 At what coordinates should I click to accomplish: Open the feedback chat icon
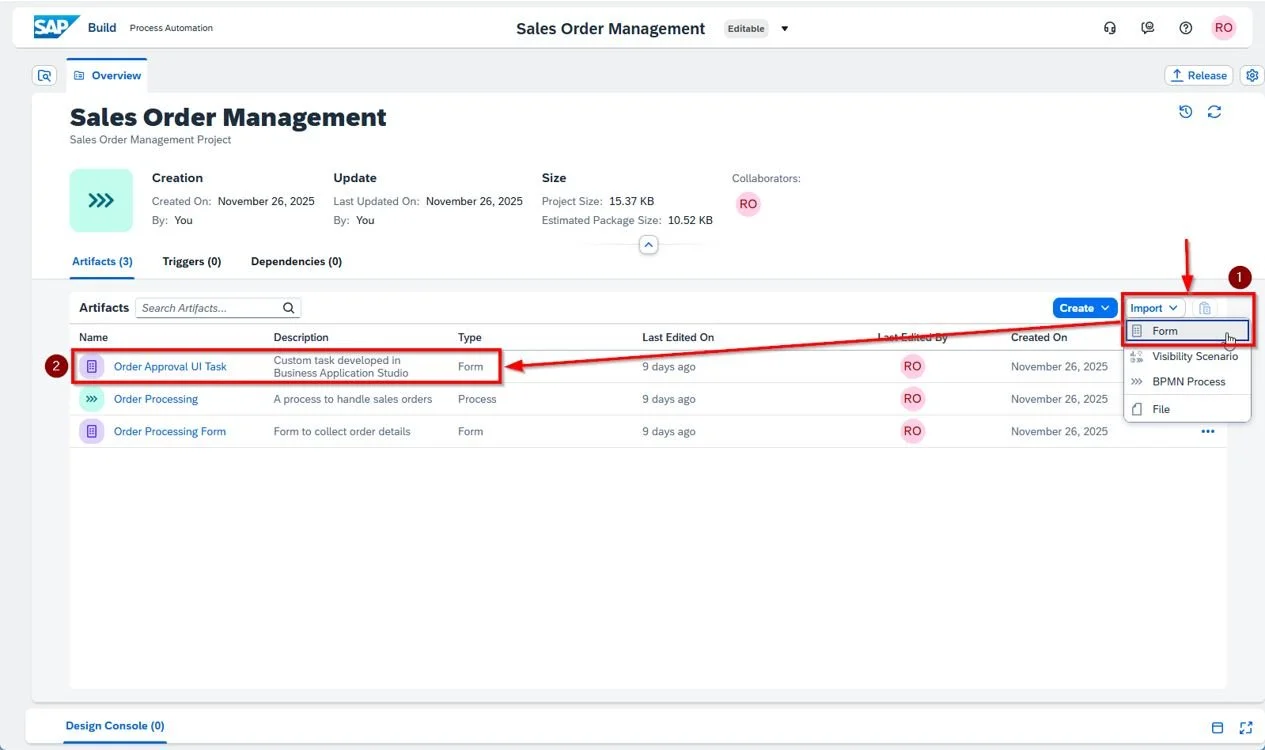(1148, 28)
